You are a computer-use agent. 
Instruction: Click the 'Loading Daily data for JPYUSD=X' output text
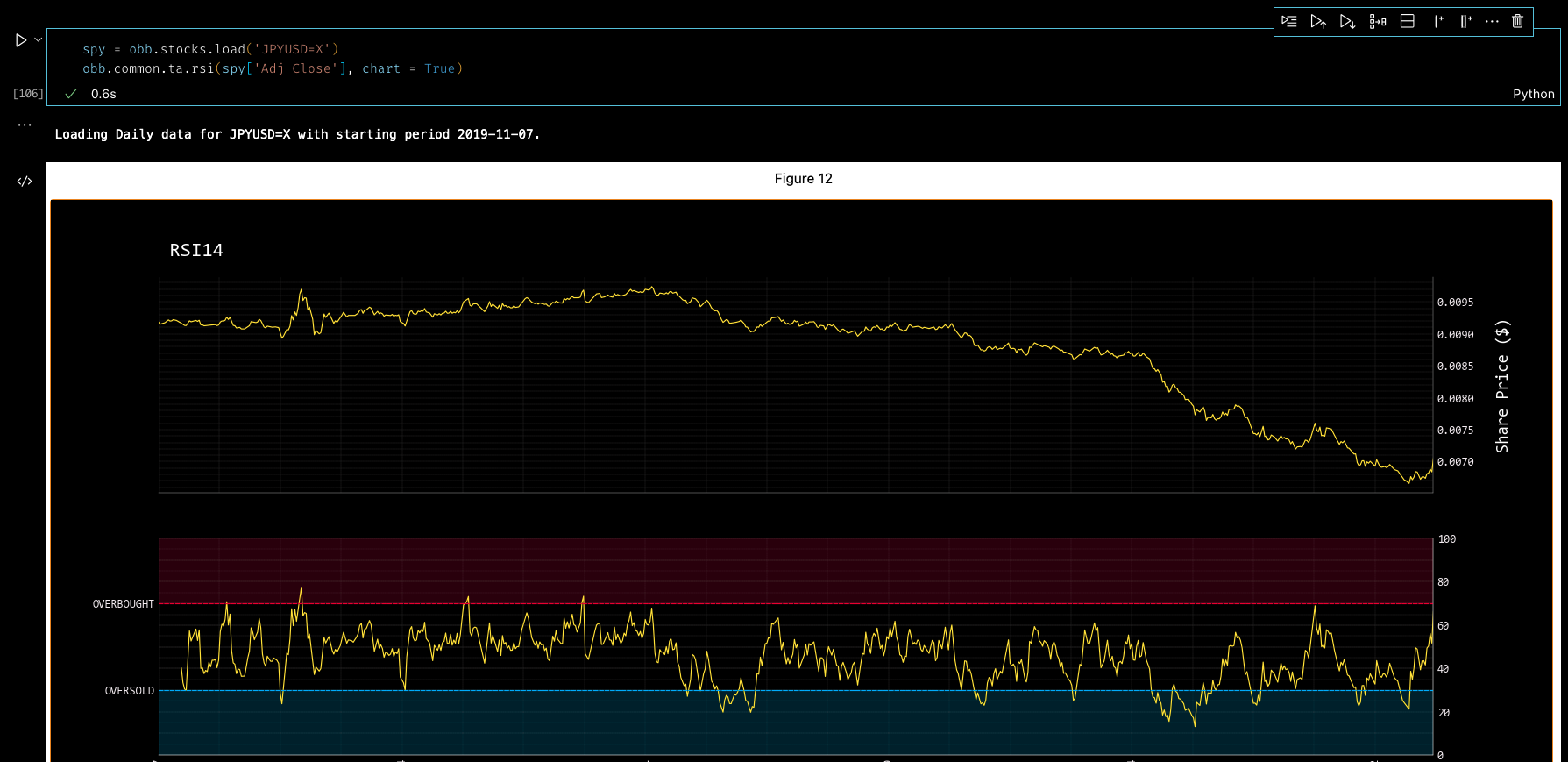[297, 134]
